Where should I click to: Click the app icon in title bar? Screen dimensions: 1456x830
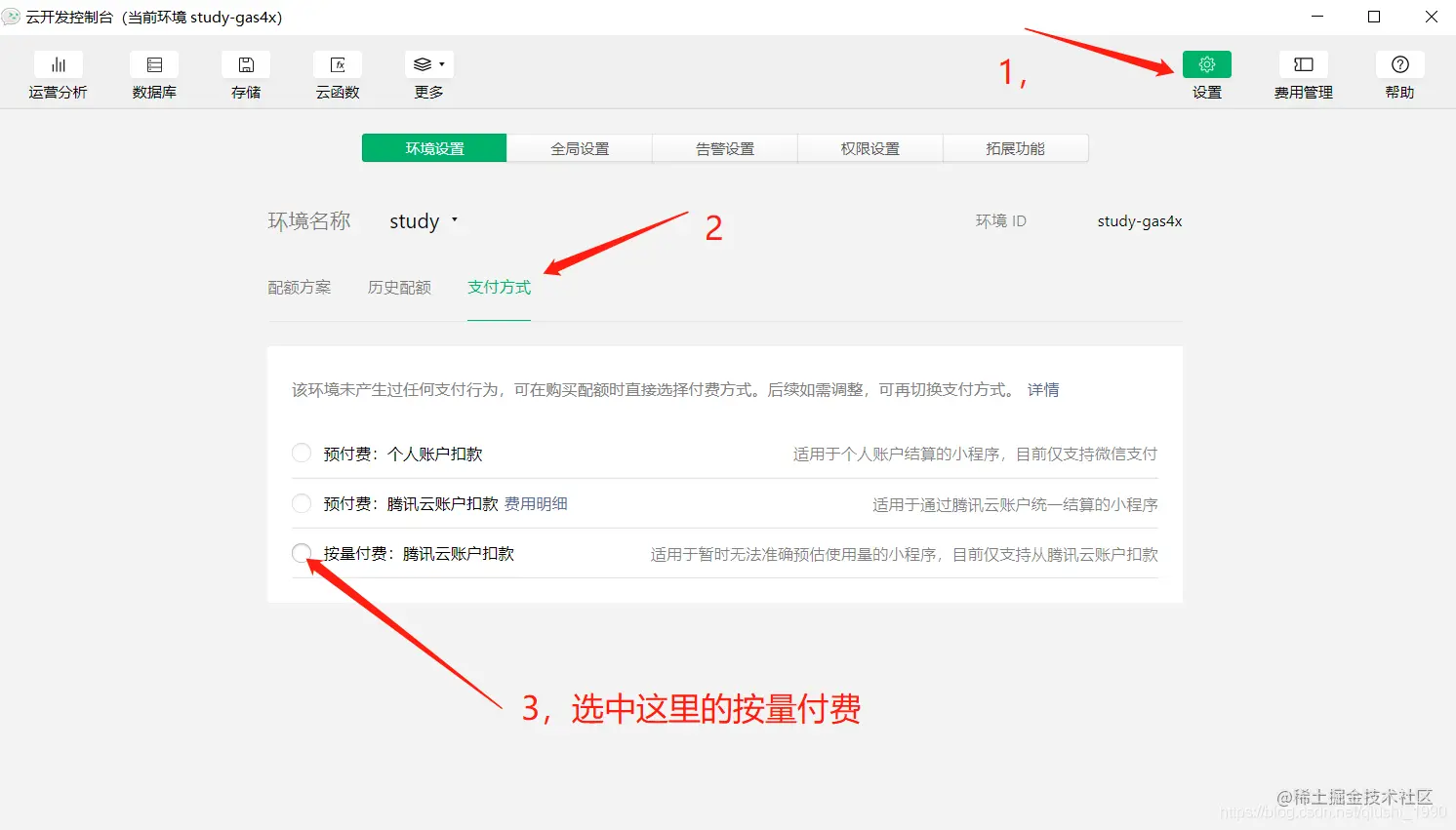point(12,17)
